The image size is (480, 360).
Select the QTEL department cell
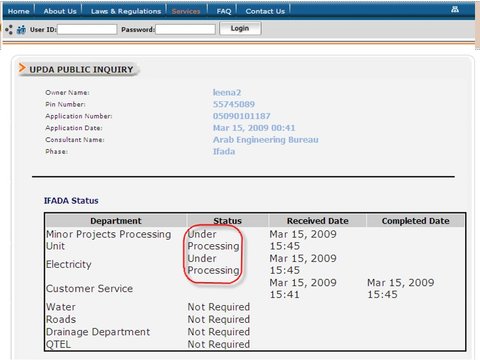[58, 344]
